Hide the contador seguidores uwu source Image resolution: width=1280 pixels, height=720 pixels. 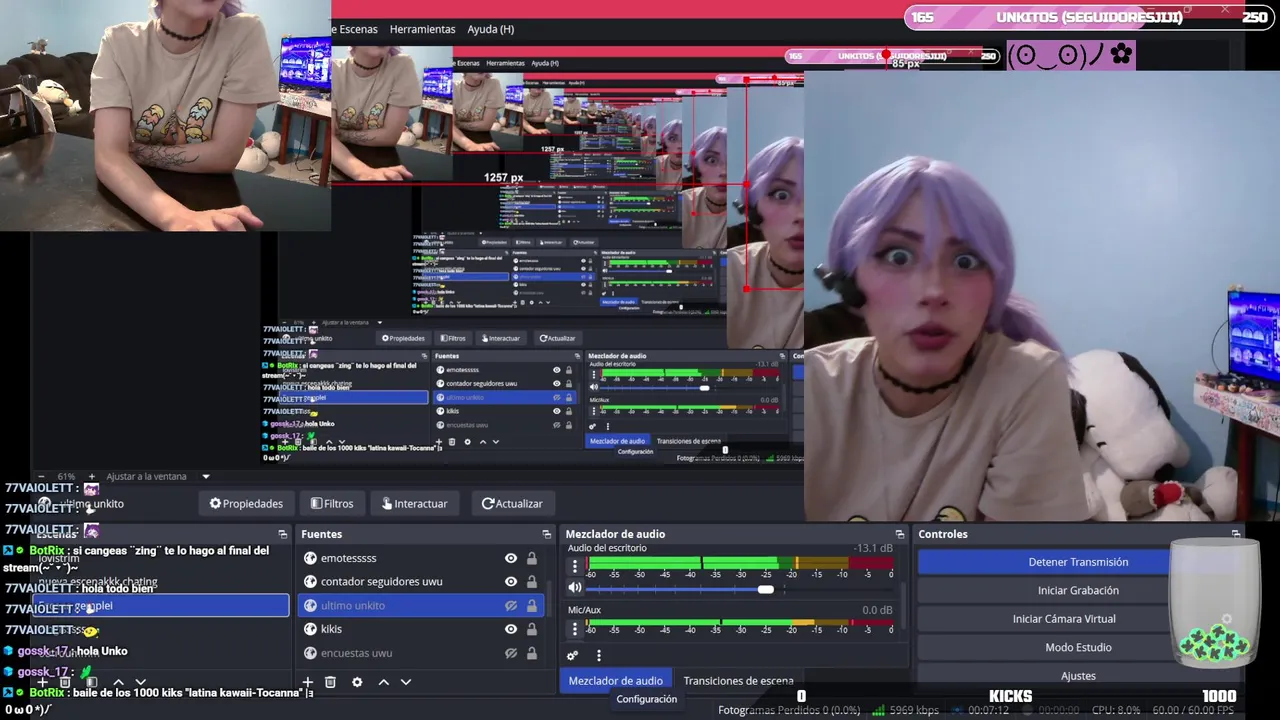pyautogui.click(x=511, y=581)
